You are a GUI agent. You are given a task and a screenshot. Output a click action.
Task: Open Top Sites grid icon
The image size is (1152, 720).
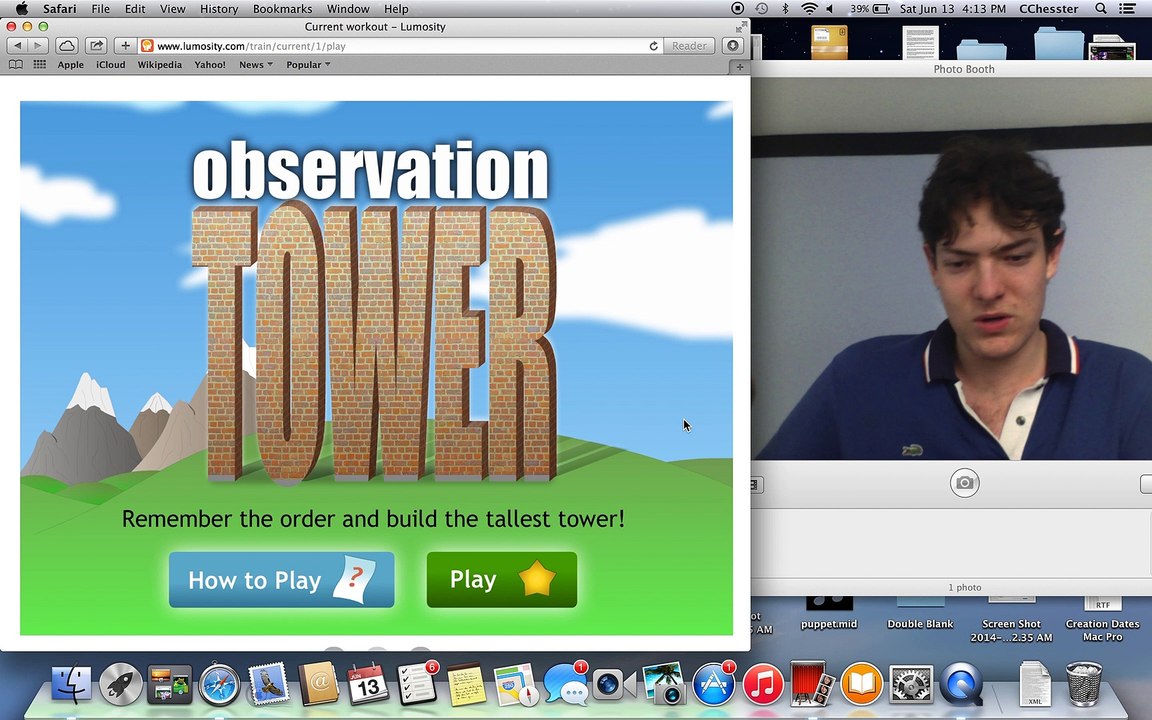point(40,65)
